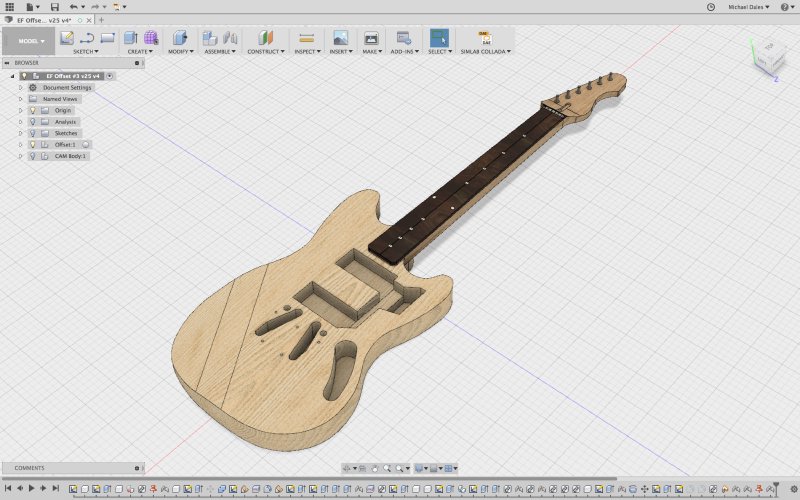
Task: Open the Help question mark dropdown
Action: (x=787, y=7)
